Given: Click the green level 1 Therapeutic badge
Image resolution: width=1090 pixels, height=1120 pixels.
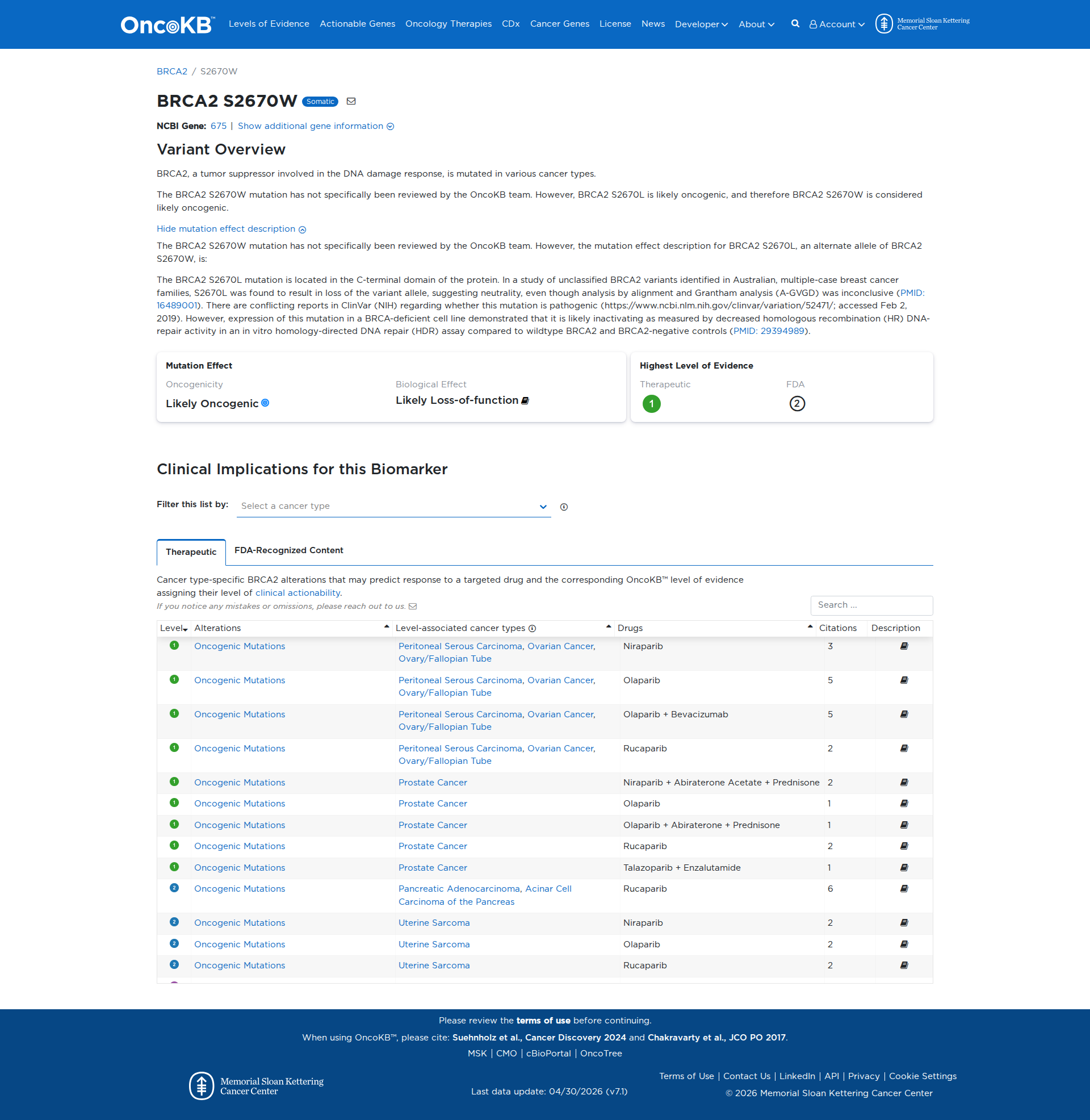Looking at the screenshot, I should [x=652, y=404].
